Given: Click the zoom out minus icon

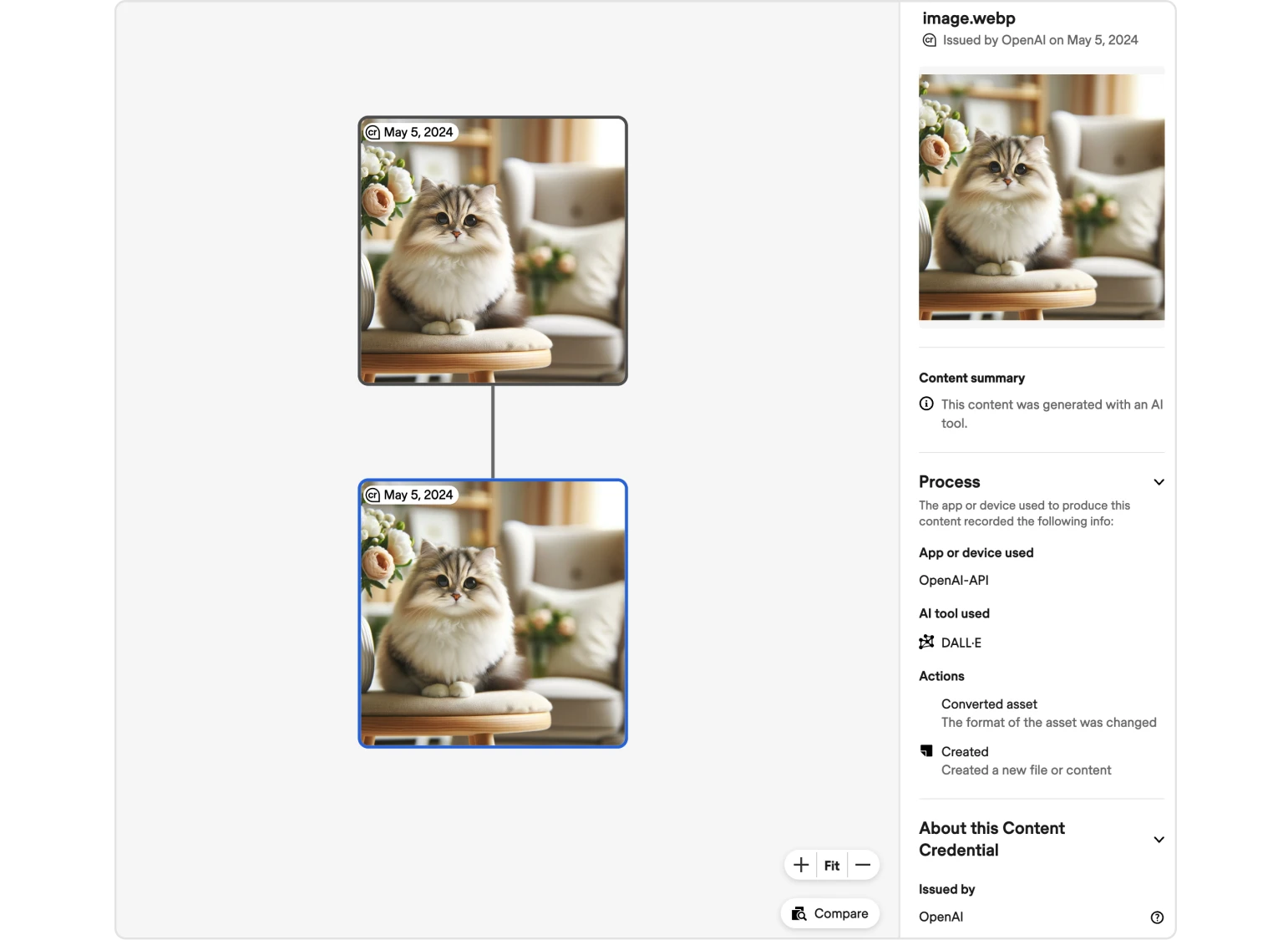Looking at the screenshot, I should click(x=863, y=865).
